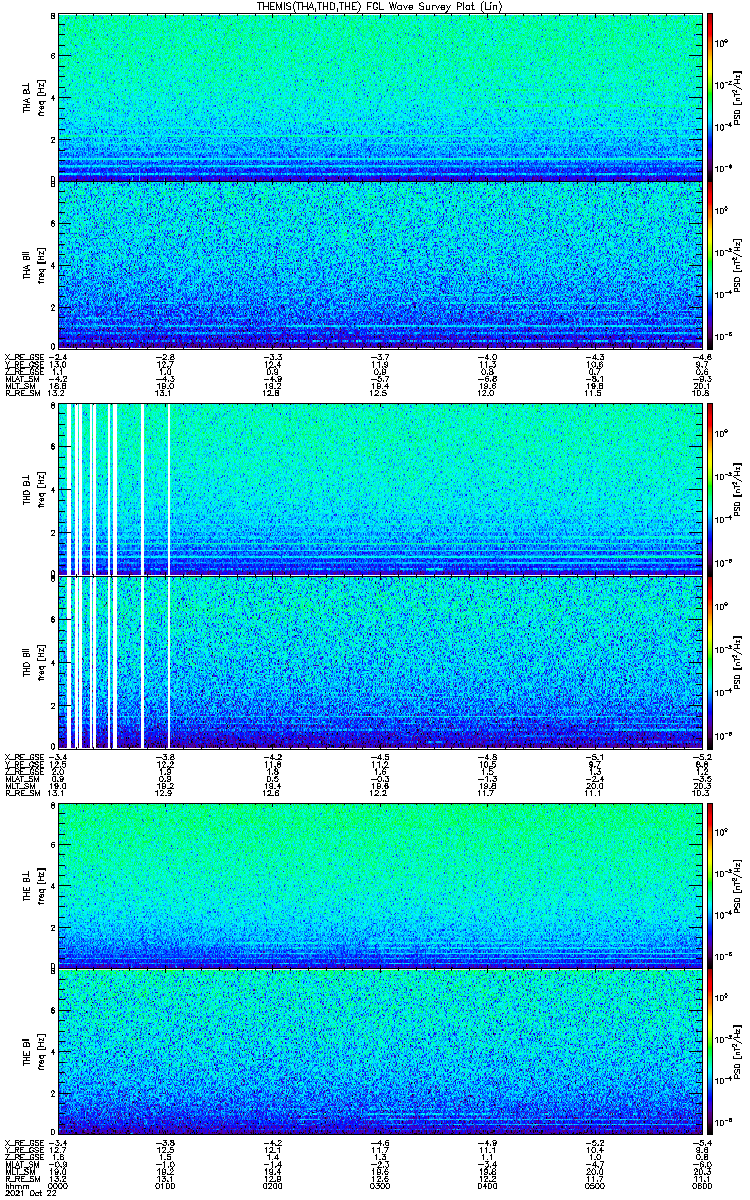Click the THE B-parallel freq [Hz] axis label

pyautogui.click(x=40, y=1052)
